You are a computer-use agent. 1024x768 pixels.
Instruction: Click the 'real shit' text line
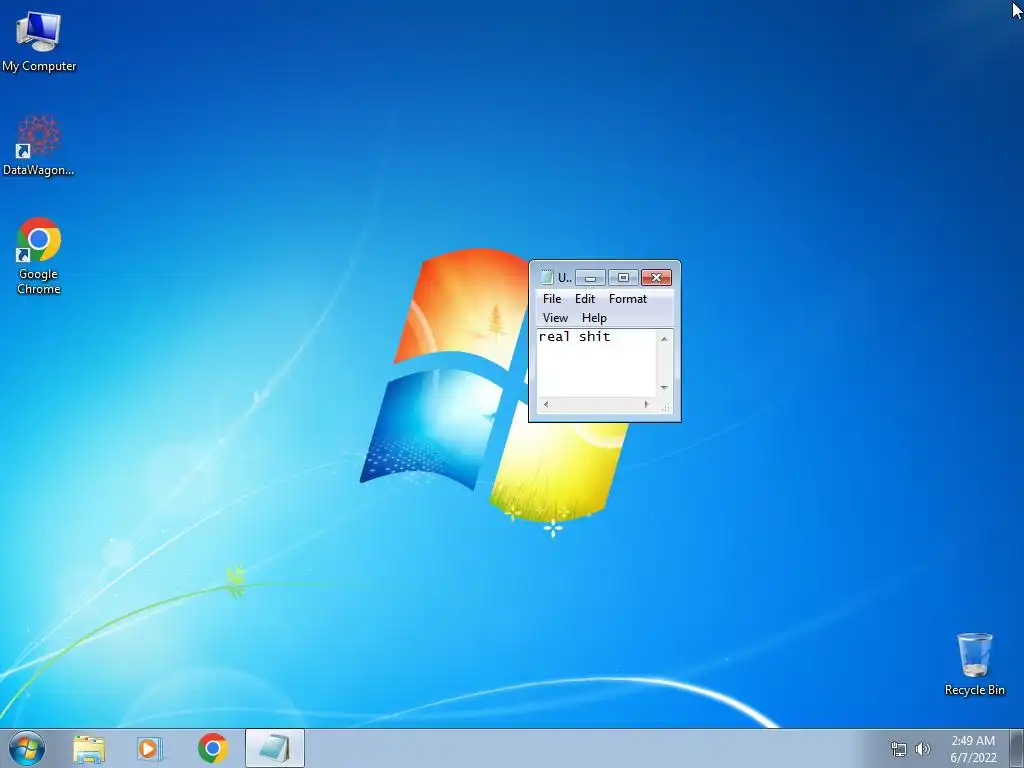click(574, 337)
